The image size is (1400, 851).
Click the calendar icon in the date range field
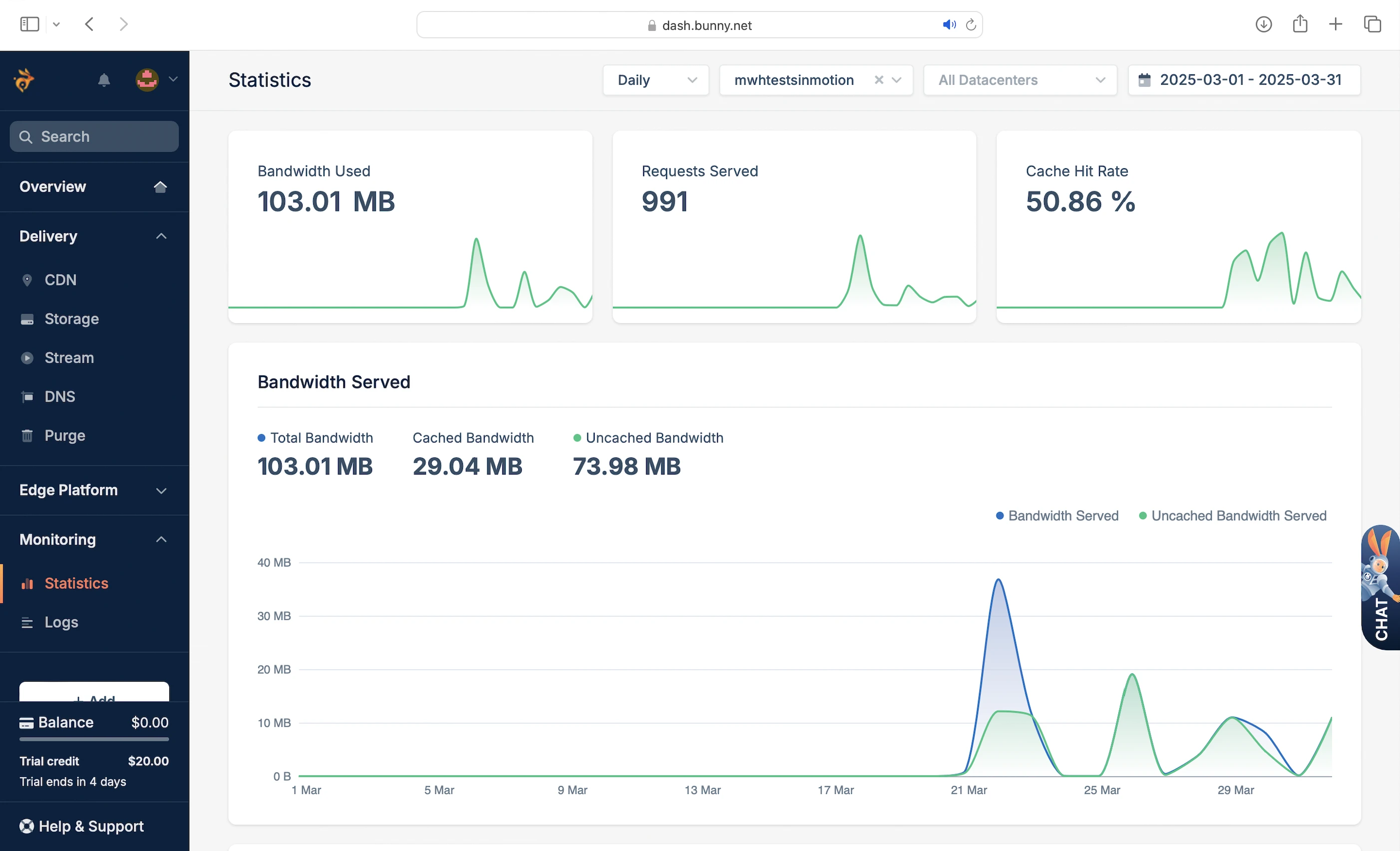tap(1144, 80)
